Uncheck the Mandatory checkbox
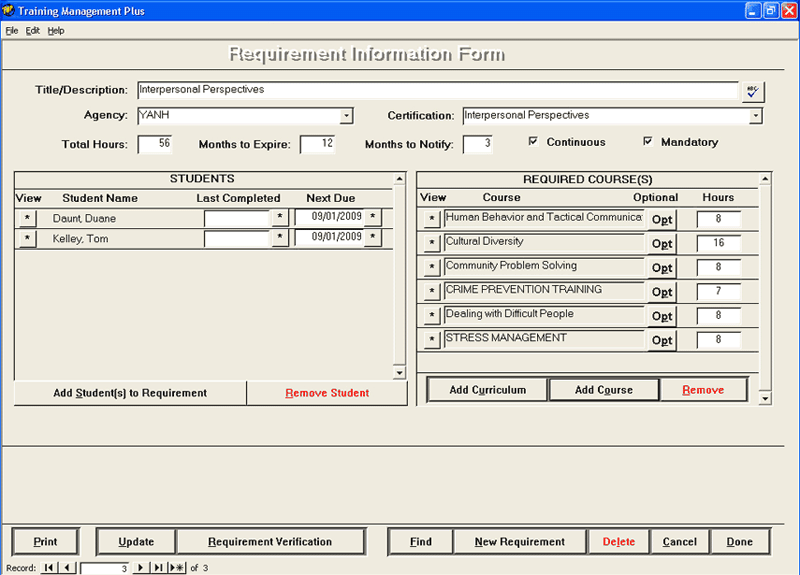 coord(648,142)
